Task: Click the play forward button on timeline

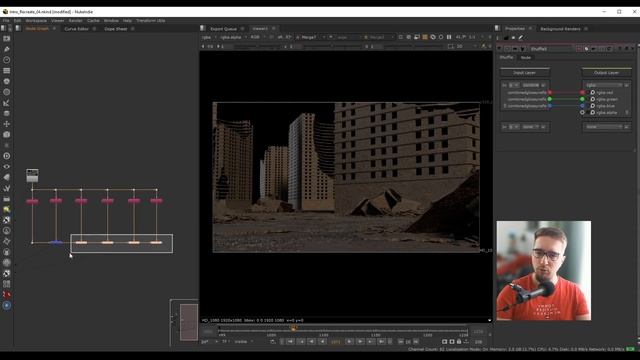Action: pos(349,341)
